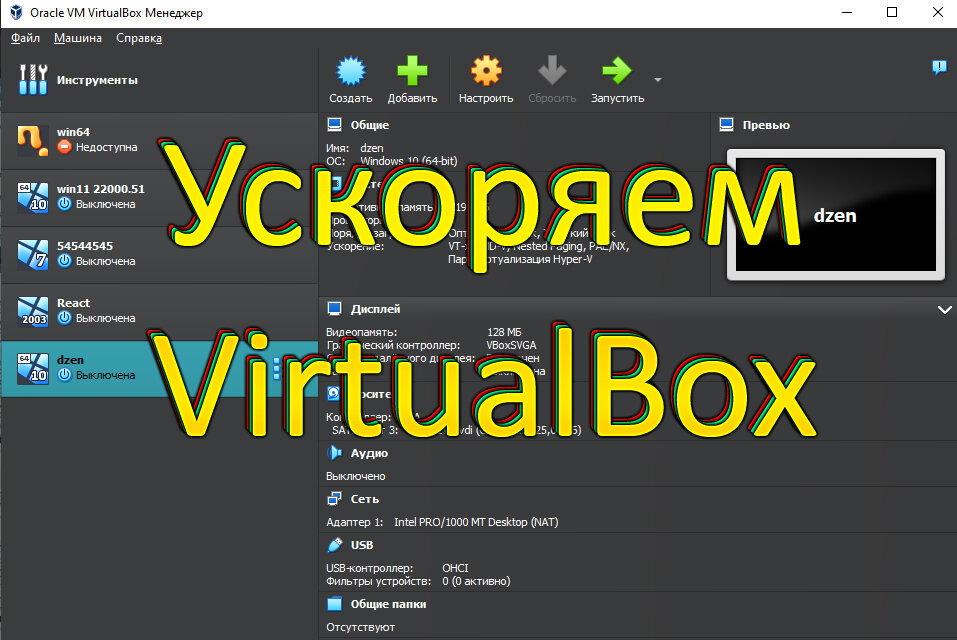Open the Машина menu
The width and height of the screenshot is (957, 640).
tap(78, 38)
